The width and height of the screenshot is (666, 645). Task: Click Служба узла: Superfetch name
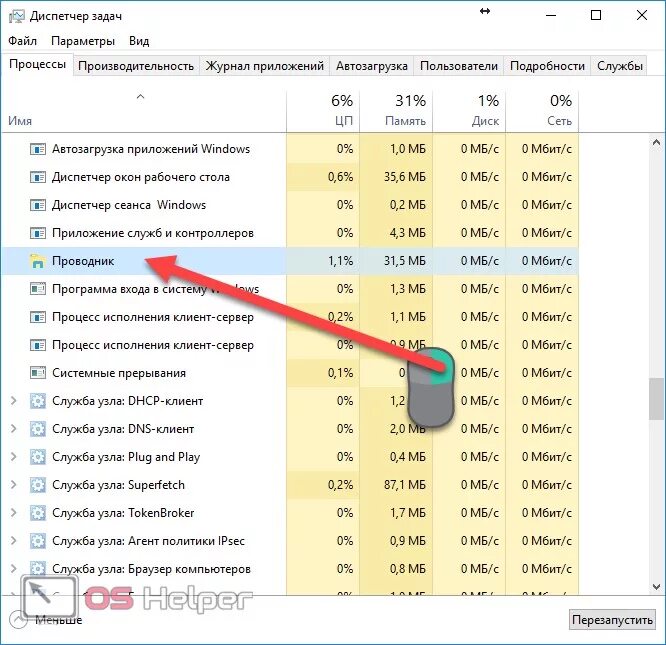click(119, 485)
